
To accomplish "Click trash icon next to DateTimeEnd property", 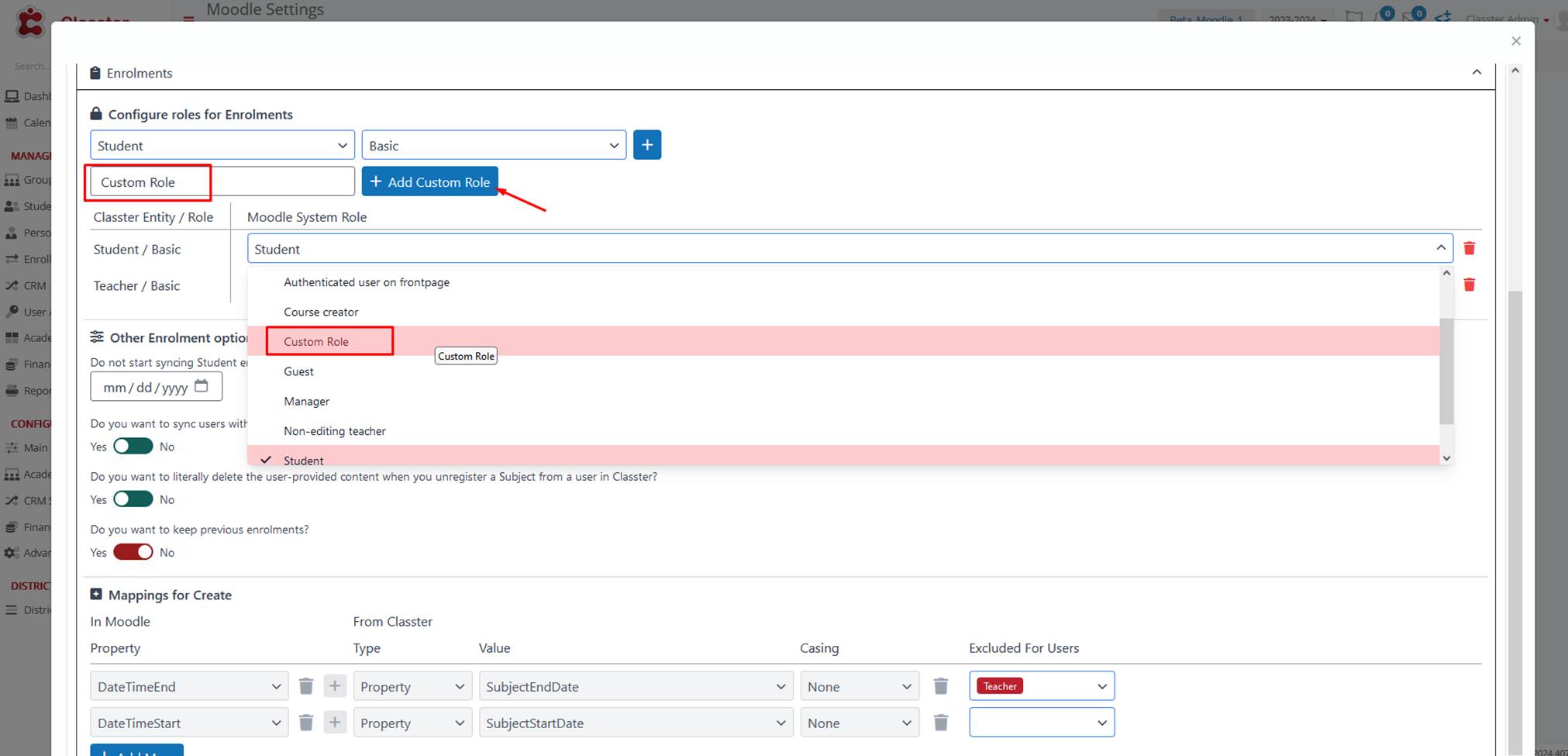I will click(x=306, y=686).
